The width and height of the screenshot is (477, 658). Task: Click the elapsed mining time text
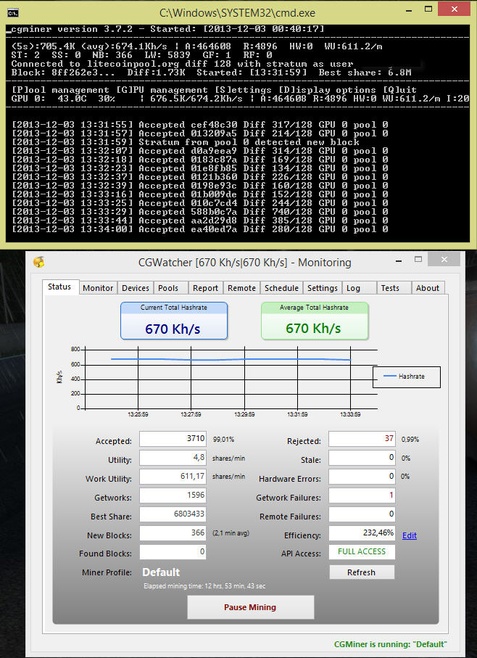tap(204, 586)
